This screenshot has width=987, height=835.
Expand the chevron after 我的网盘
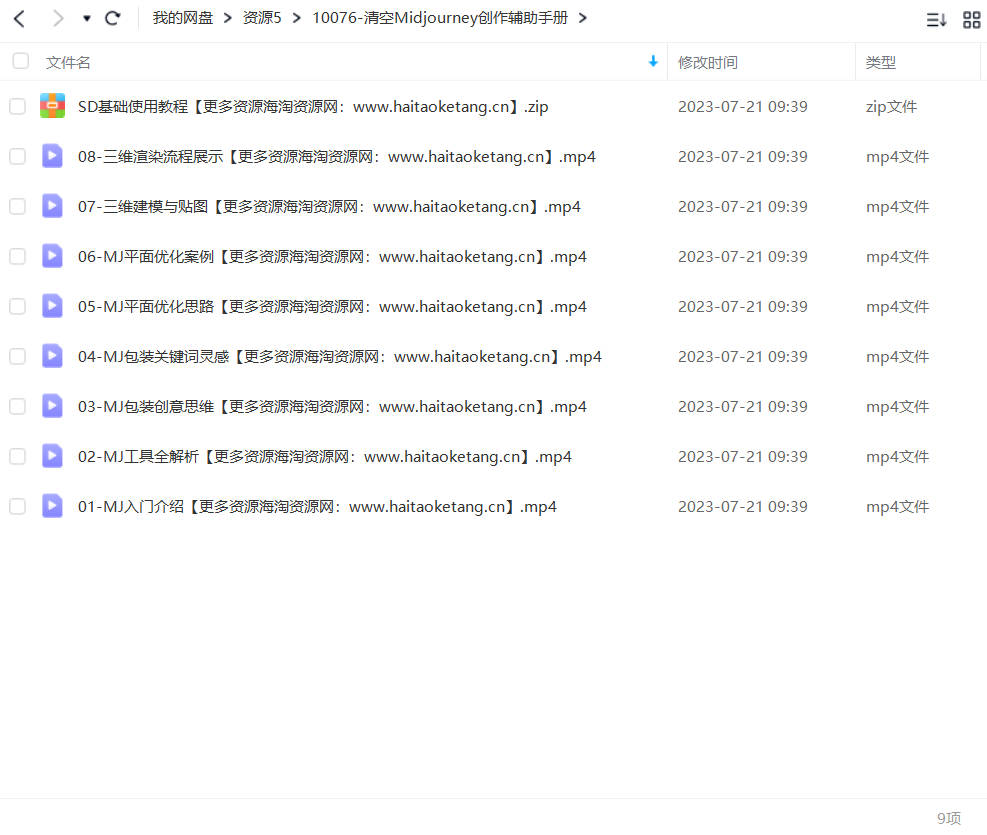click(228, 18)
